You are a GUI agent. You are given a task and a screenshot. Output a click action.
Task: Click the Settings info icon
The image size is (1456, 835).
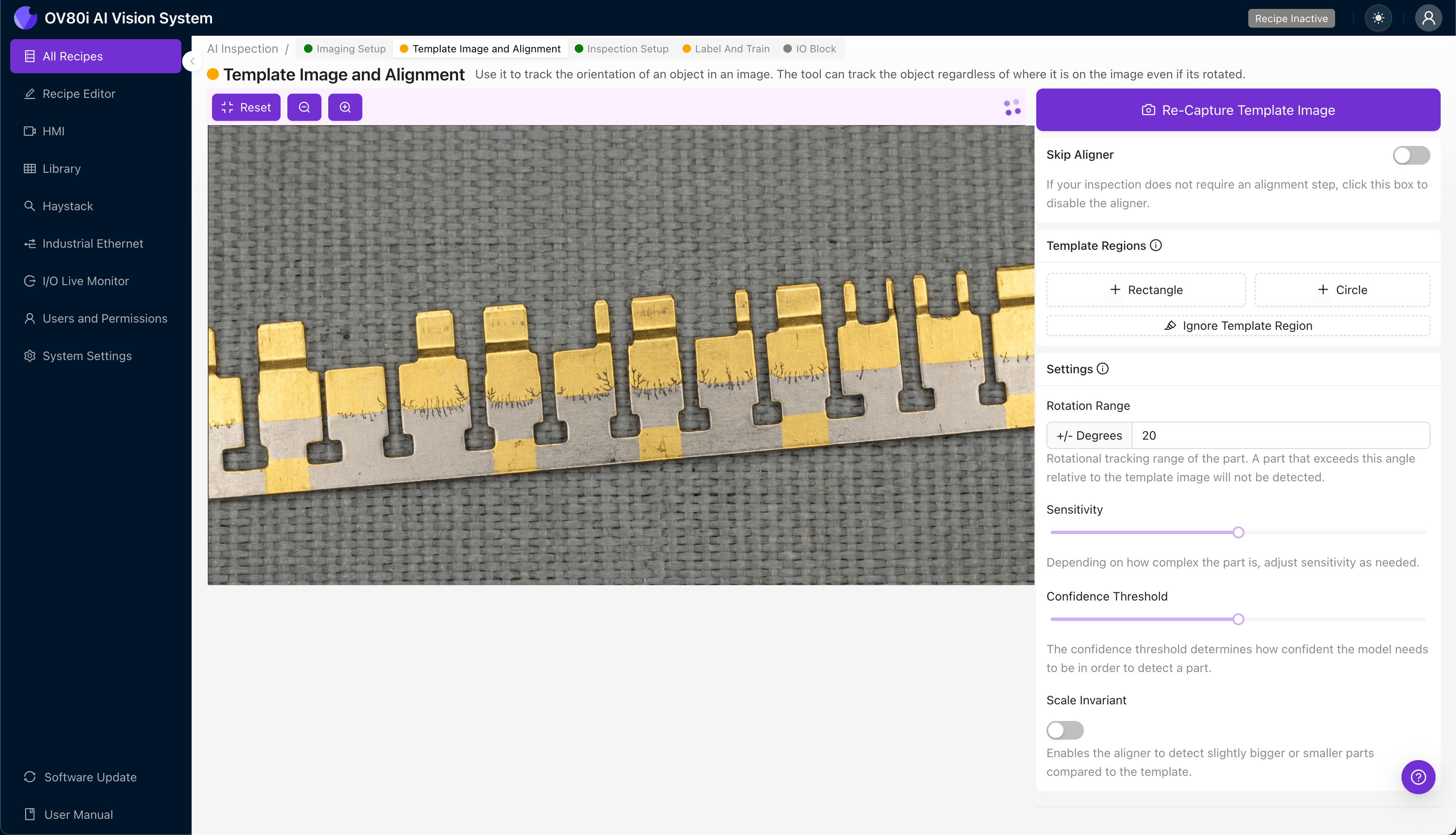(1103, 369)
